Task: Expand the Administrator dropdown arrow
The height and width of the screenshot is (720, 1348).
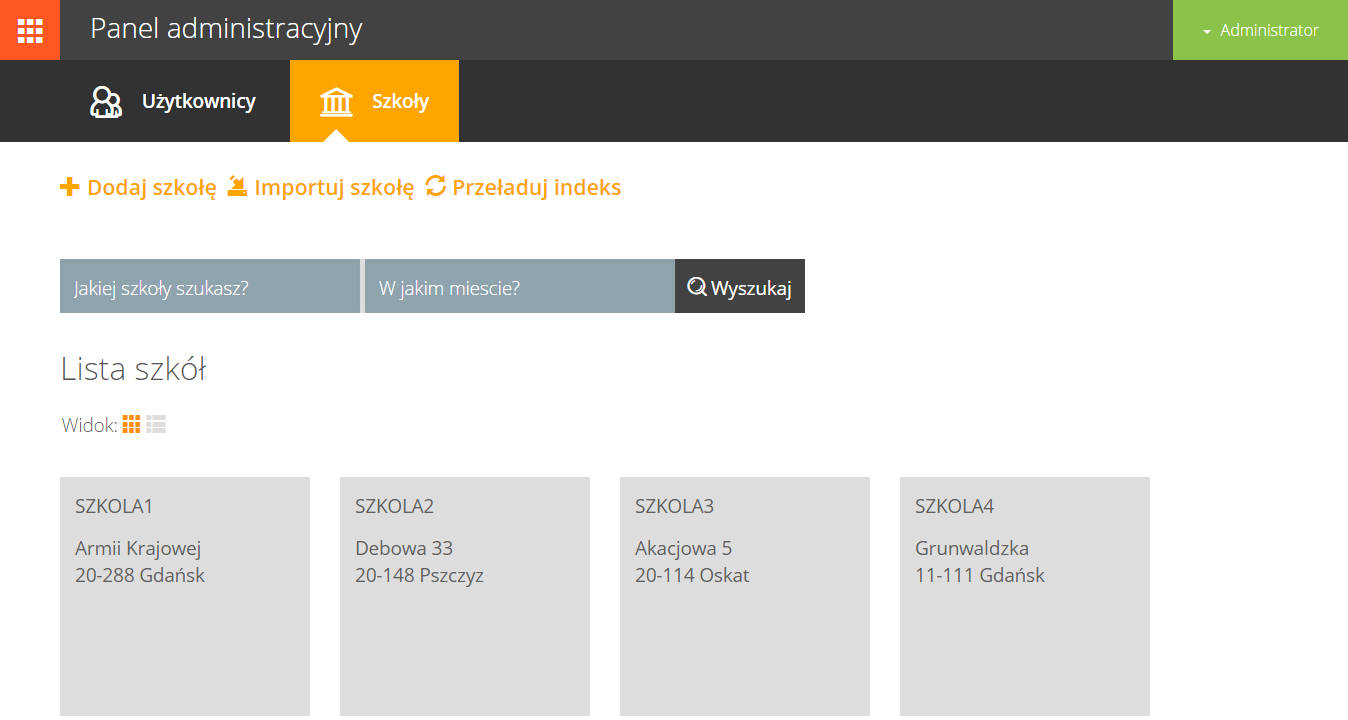Action: [x=1207, y=32]
